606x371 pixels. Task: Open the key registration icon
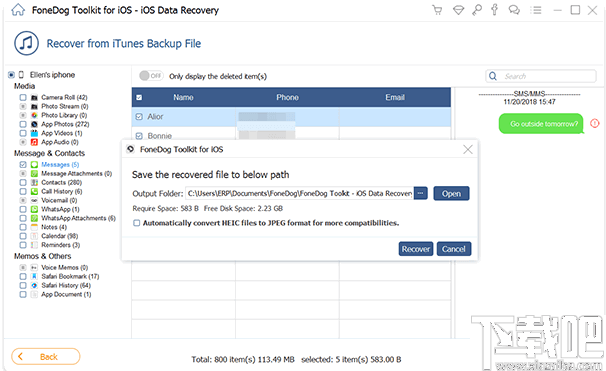[477, 10]
